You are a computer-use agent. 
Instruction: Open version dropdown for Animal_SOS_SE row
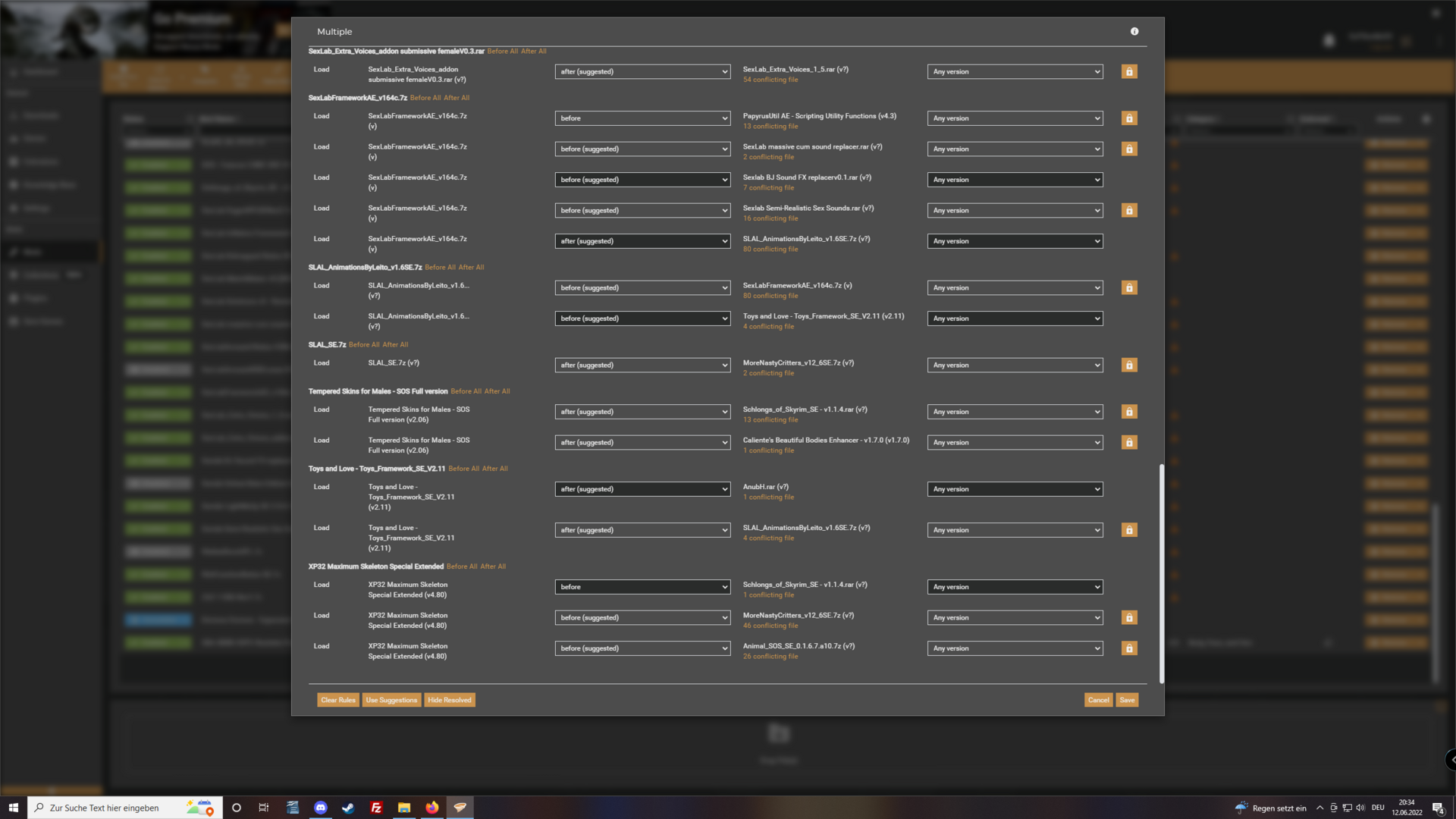[x=1015, y=648]
